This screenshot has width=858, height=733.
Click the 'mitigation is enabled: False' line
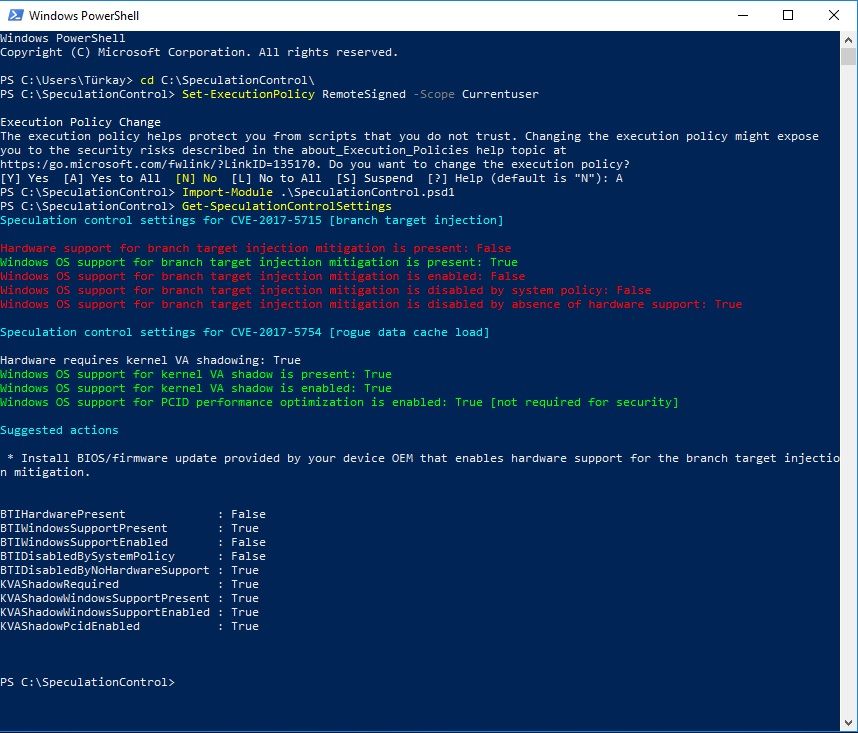pos(263,276)
